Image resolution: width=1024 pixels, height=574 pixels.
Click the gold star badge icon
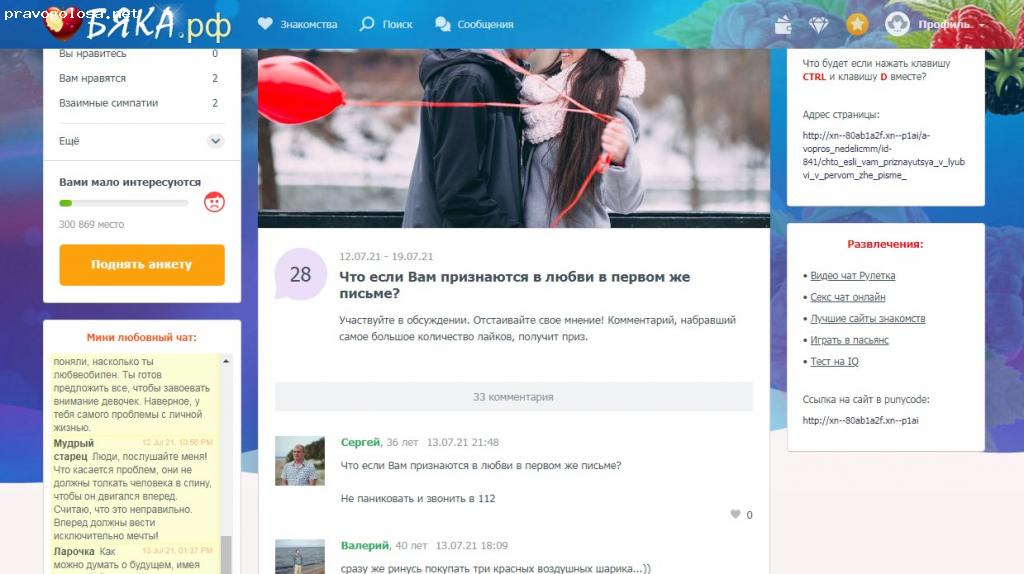click(x=857, y=25)
